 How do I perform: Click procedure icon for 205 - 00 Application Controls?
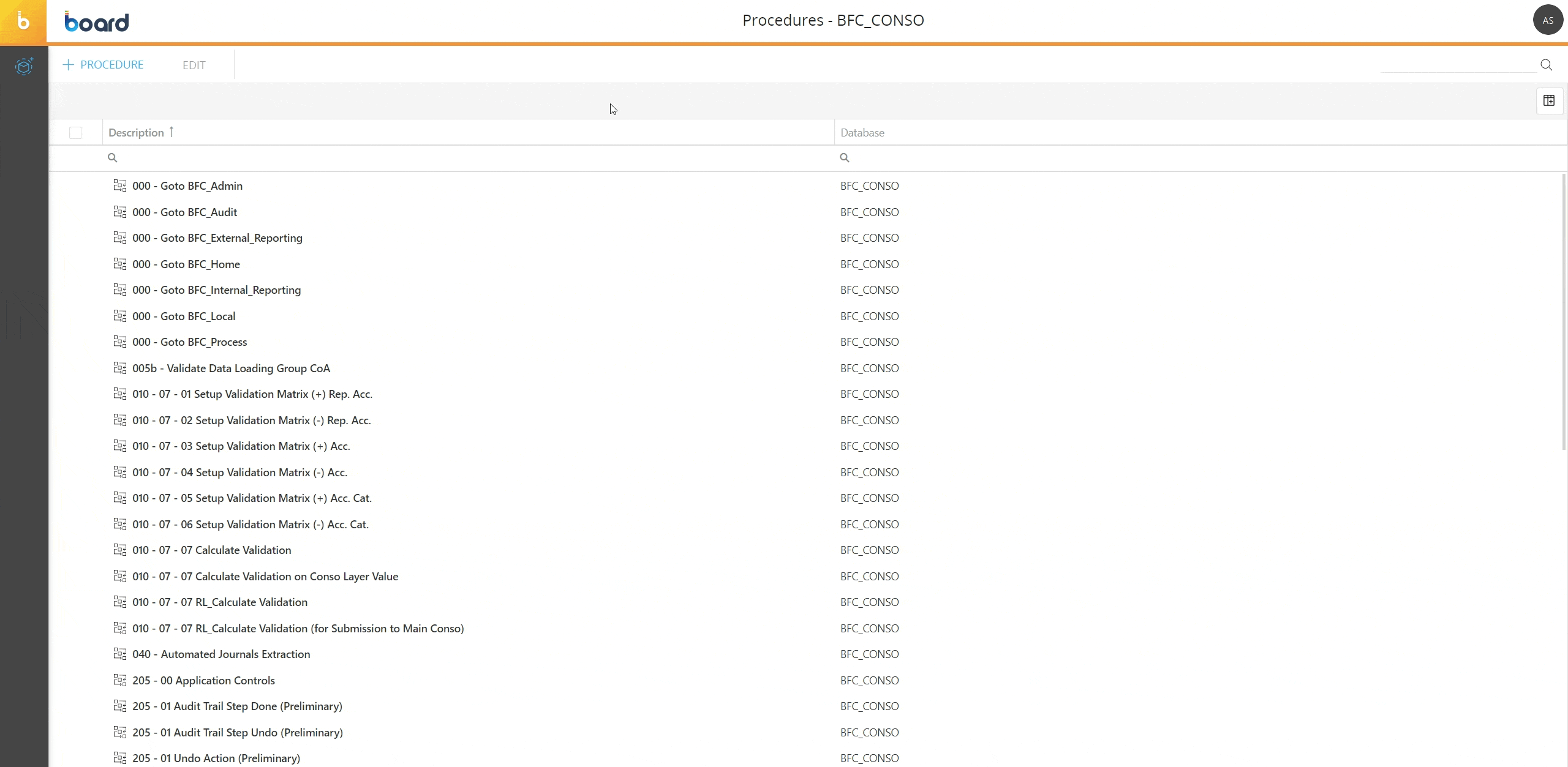click(x=120, y=680)
